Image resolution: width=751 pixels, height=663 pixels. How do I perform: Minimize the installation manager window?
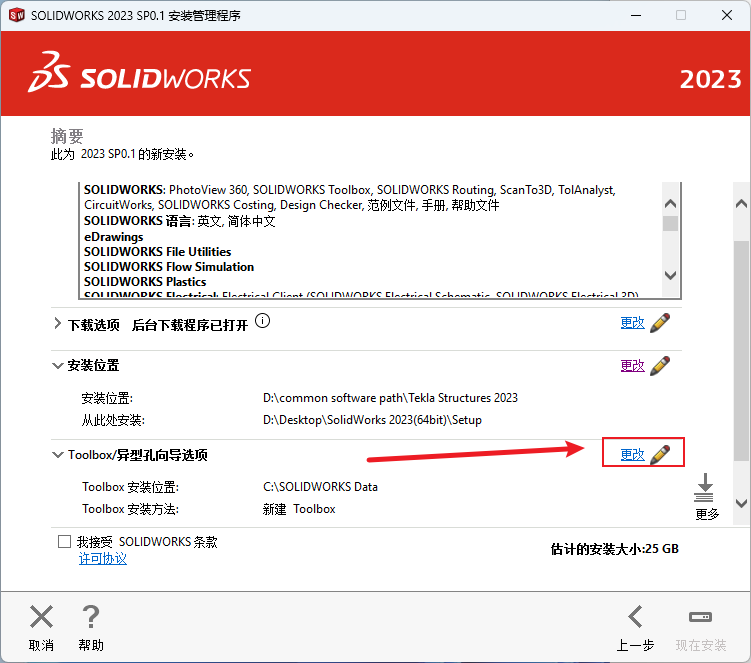coord(636,15)
